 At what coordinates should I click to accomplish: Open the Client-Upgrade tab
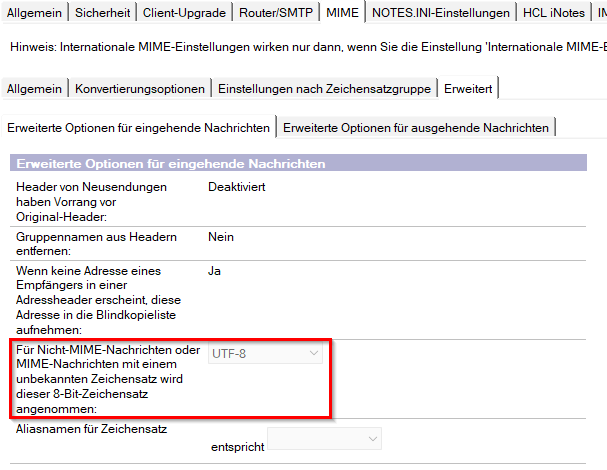pyautogui.click(x=185, y=12)
